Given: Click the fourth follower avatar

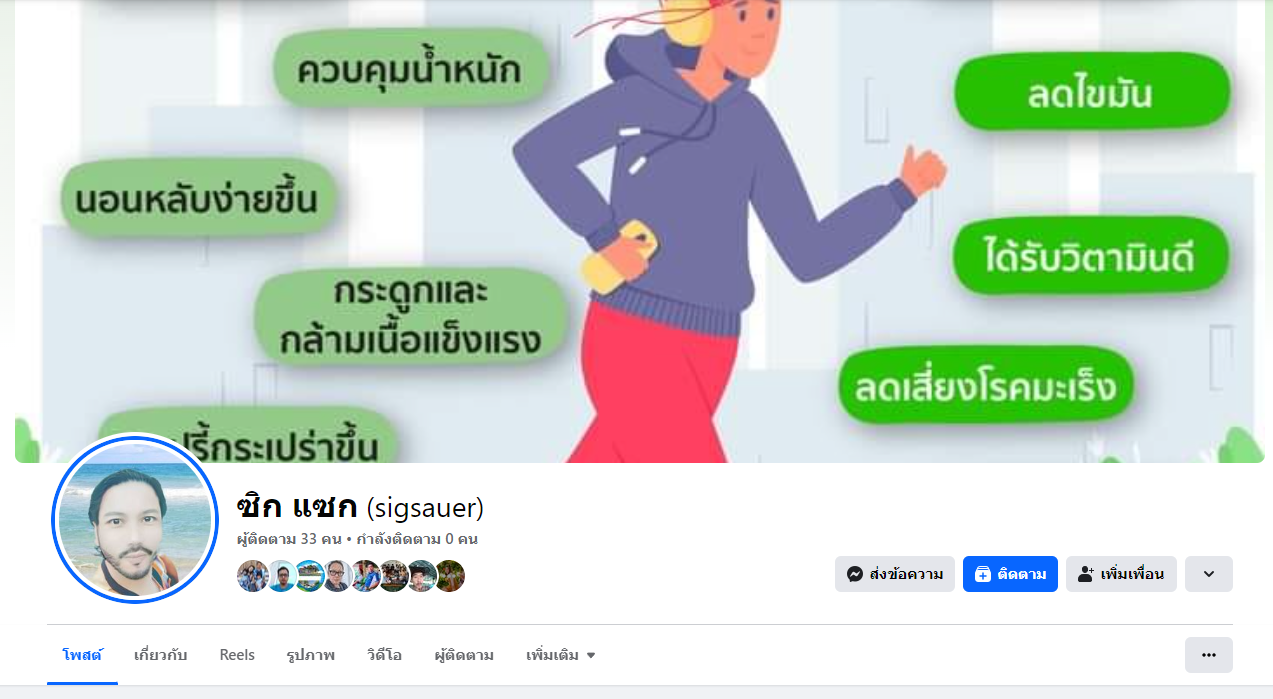Looking at the screenshot, I should click(x=337, y=576).
